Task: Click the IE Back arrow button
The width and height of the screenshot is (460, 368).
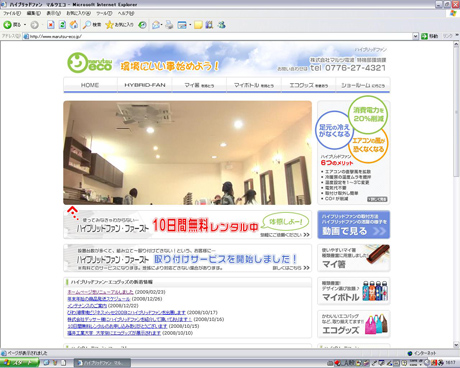Action: tap(12, 25)
